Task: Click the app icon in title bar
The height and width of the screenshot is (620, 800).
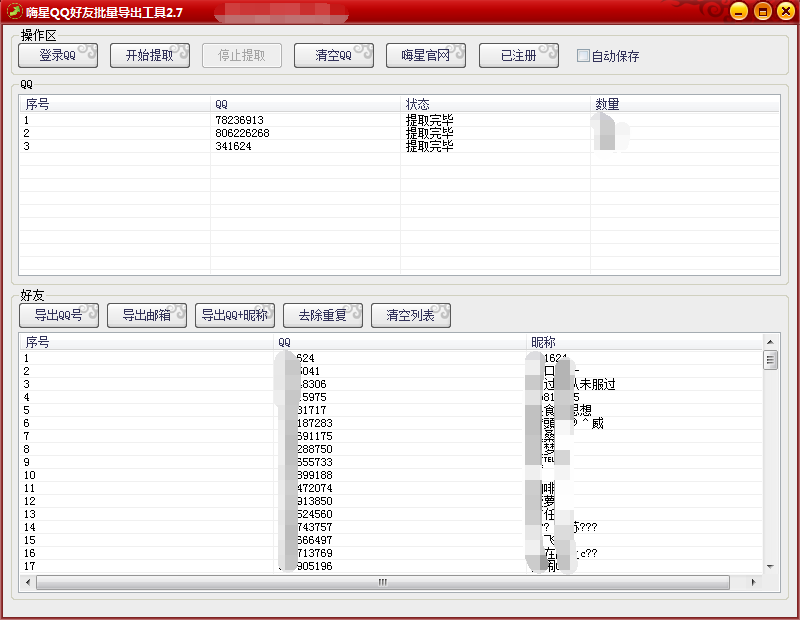Action: point(14,11)
